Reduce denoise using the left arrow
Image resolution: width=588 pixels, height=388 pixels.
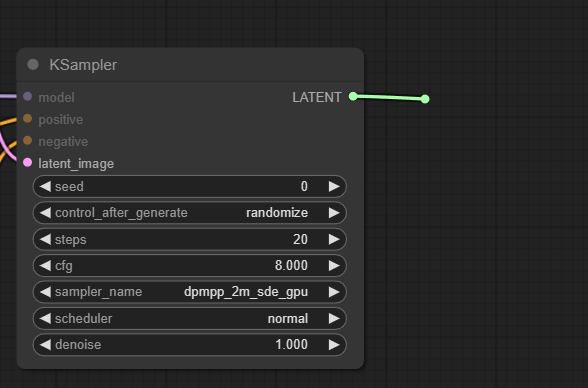point(45,345)
